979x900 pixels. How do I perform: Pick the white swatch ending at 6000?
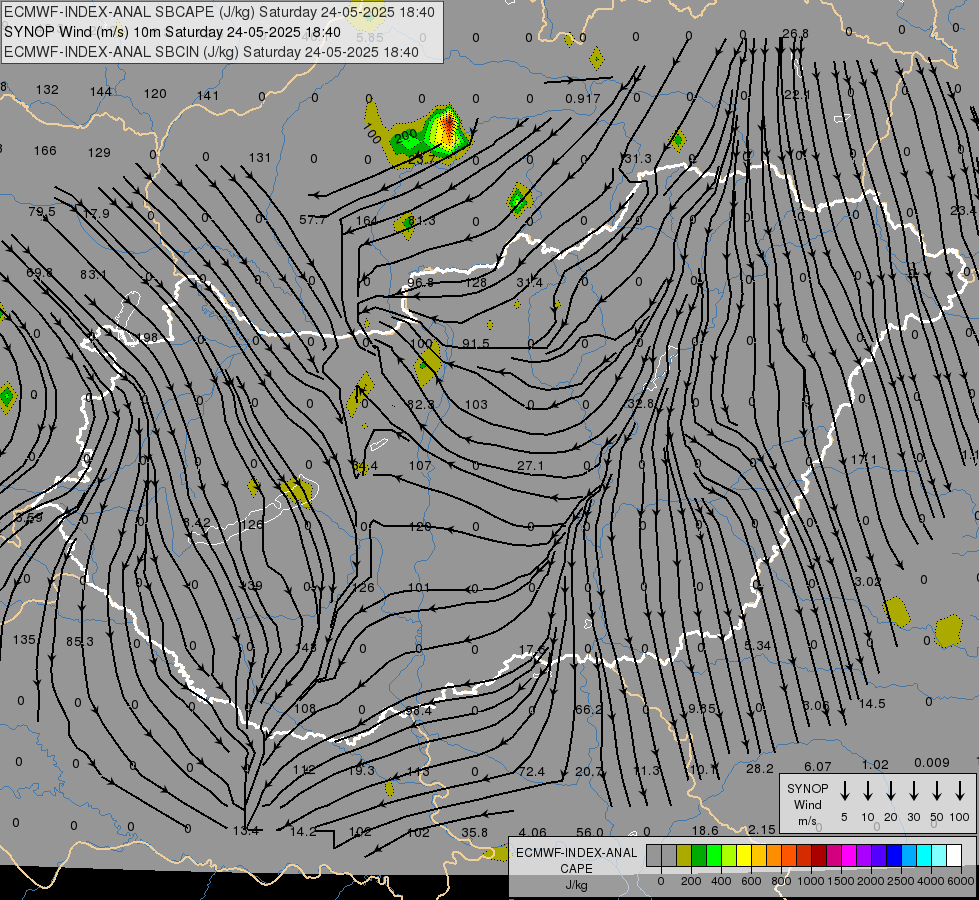pyautogui.click(x=954, y=856)
